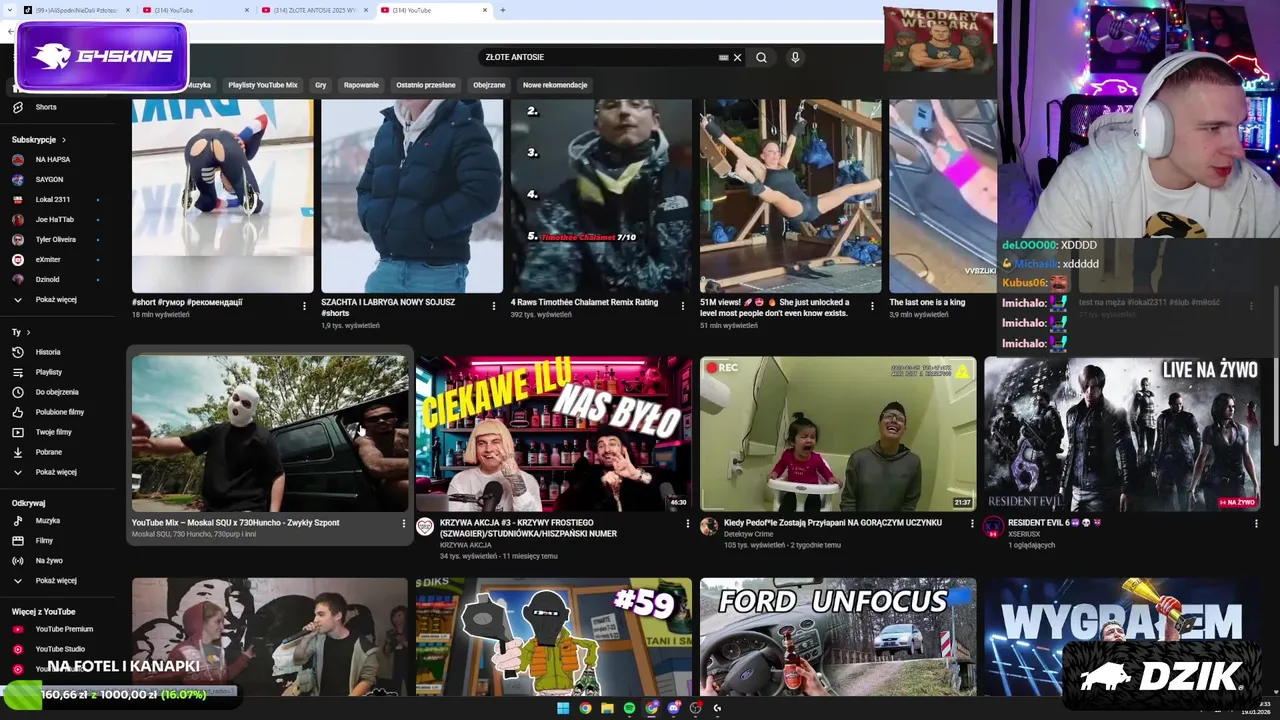Open options for Kiedy Pedofile video

[x=972, y=523]
